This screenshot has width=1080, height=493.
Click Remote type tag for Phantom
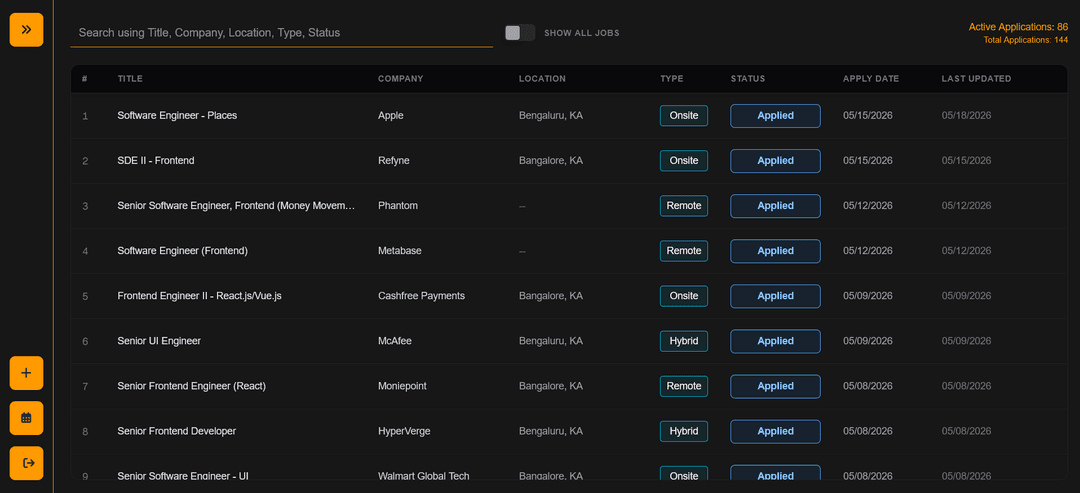coord(684,206)
